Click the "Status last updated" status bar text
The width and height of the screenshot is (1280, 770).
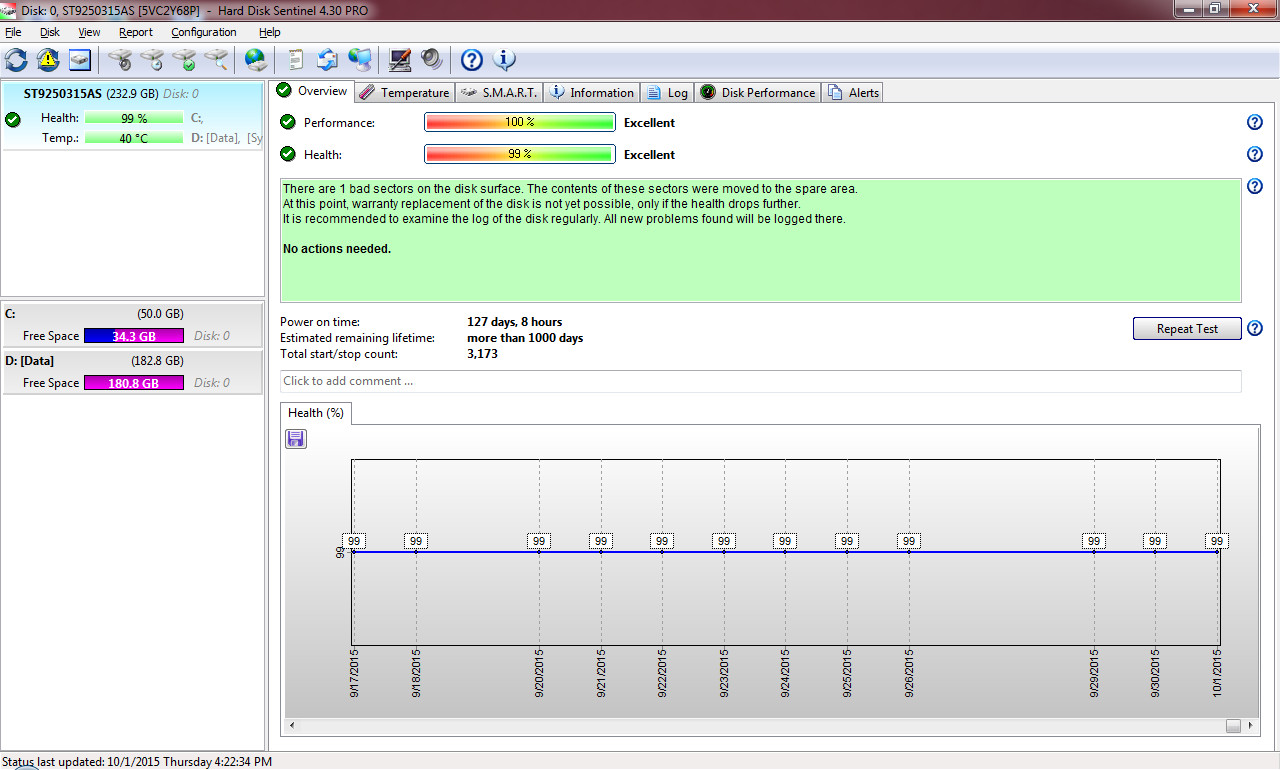(x=137, y=762)
